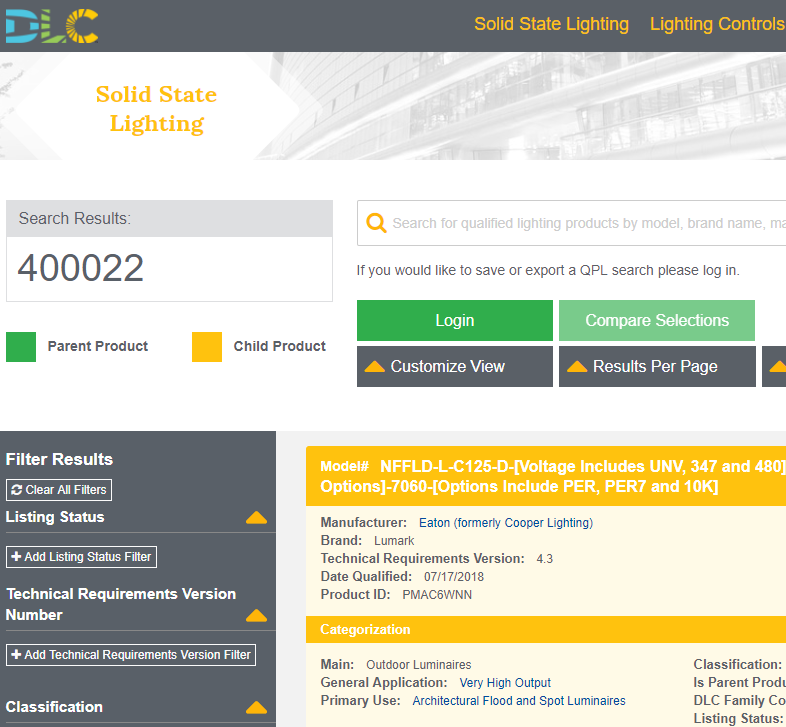Click Add Listing Status Filter

[x=81, y=557]
